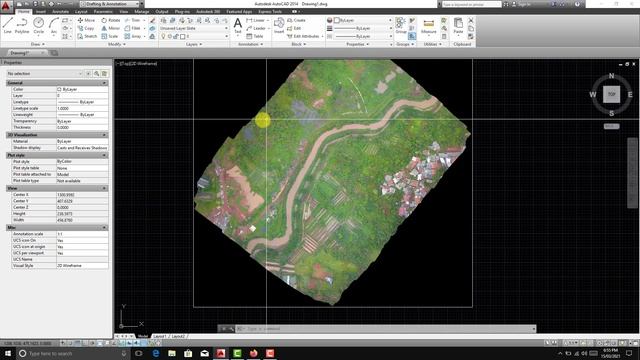Open the Unsaved Layer State dropdown

(x=194, y=28)
